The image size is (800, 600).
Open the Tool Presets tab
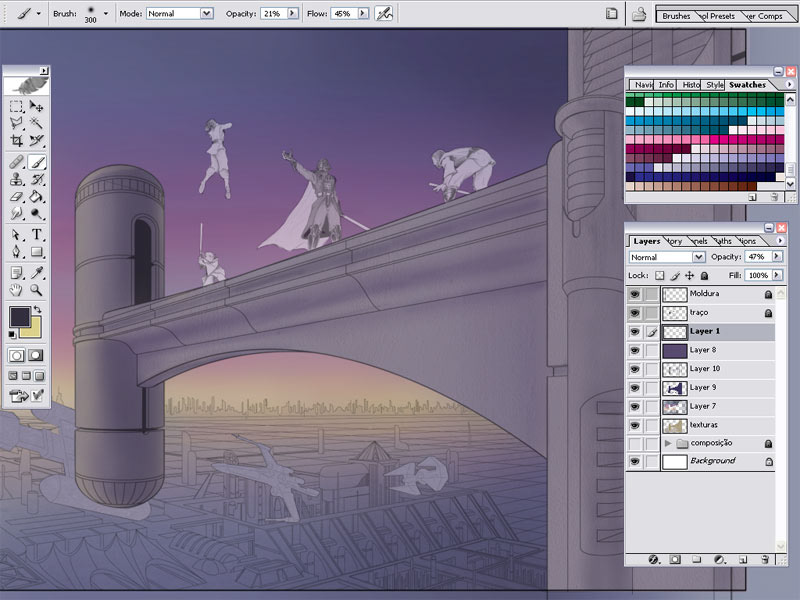click(718, 16)
